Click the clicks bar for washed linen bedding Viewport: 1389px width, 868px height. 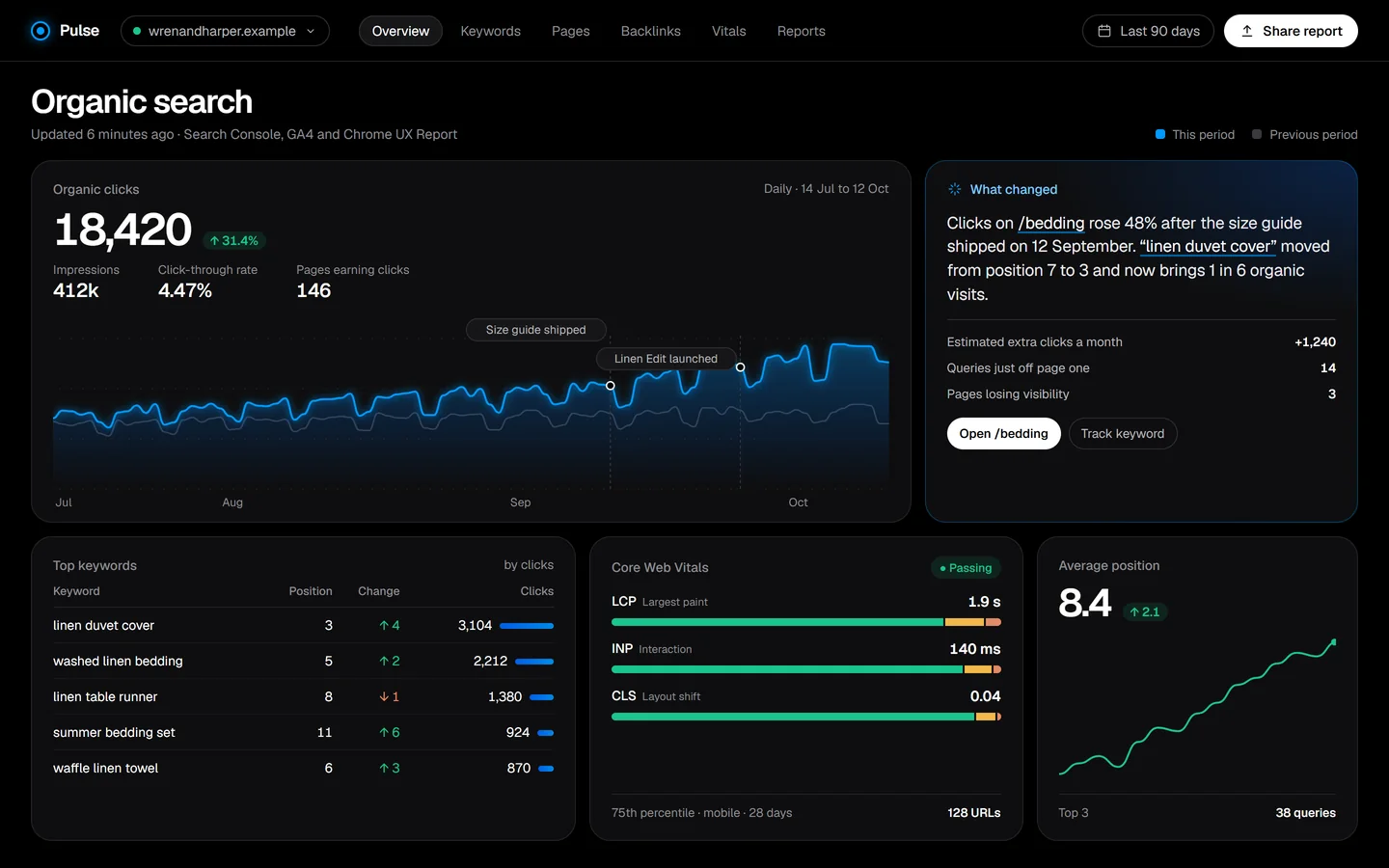(534, 662)
